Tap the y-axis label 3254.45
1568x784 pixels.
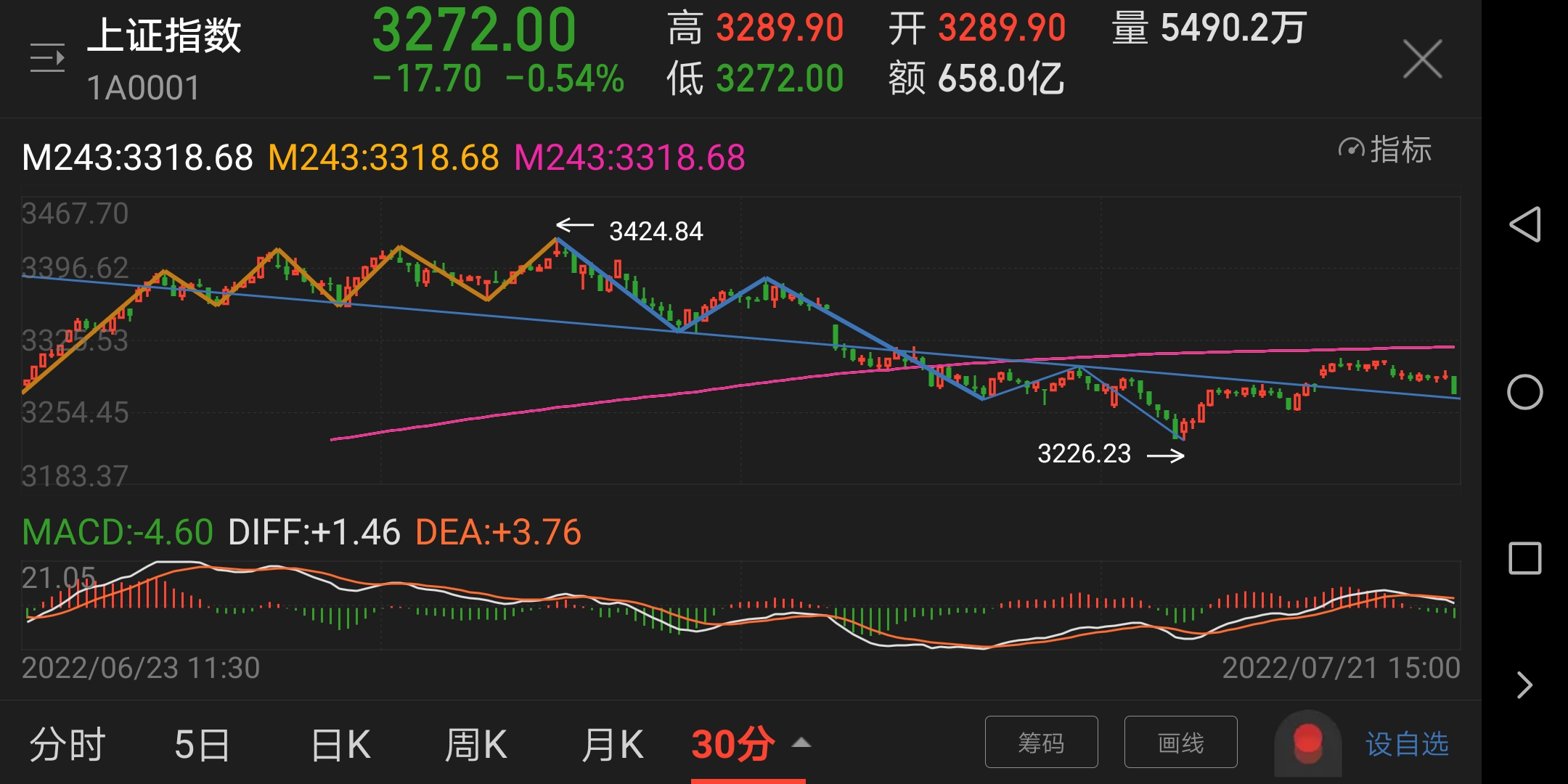coord(75,412)
